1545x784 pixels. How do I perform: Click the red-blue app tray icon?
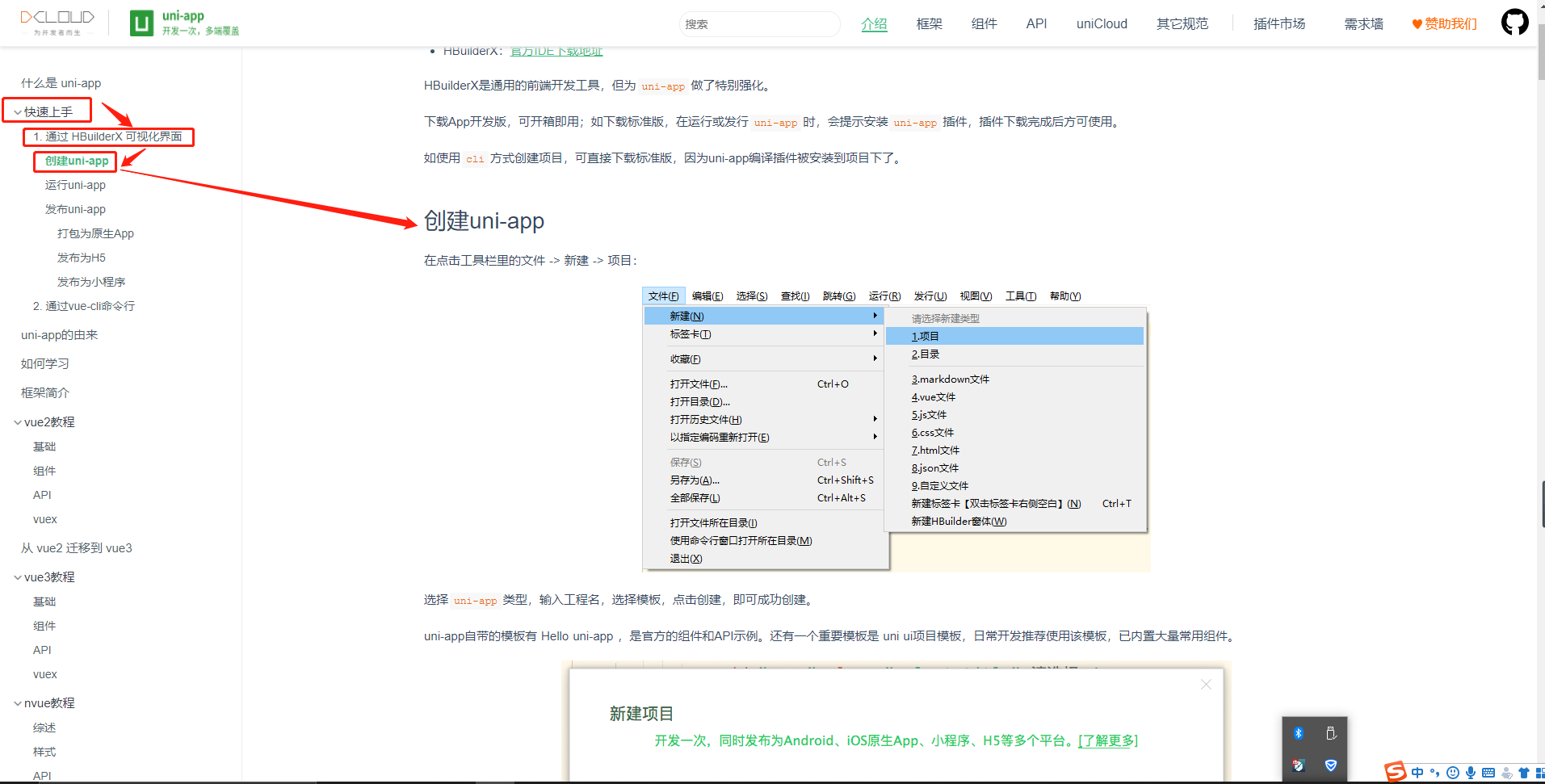tap(1298, 765)
